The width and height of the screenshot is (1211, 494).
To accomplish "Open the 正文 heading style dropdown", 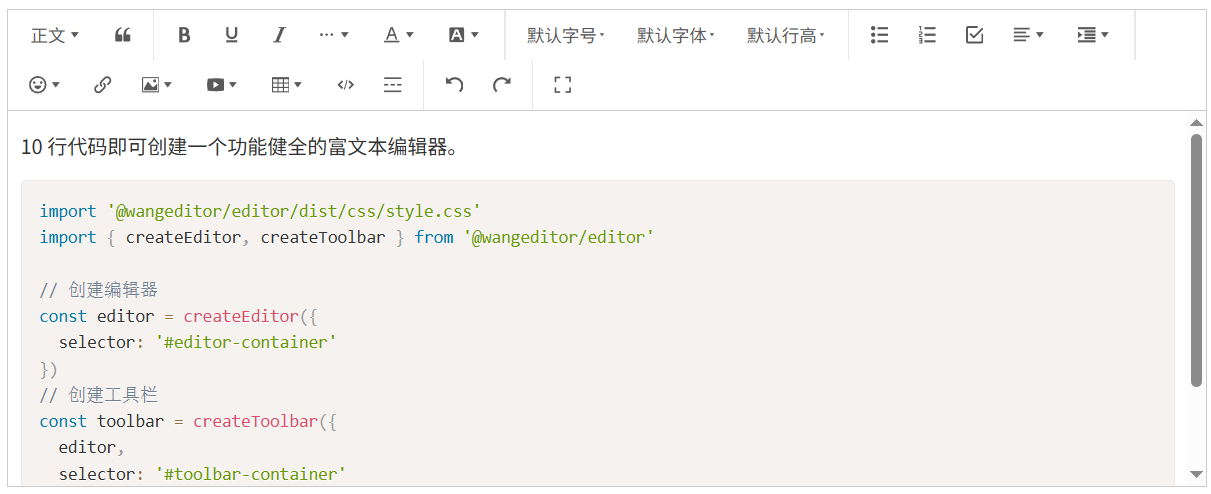I will tap(55, 35).
